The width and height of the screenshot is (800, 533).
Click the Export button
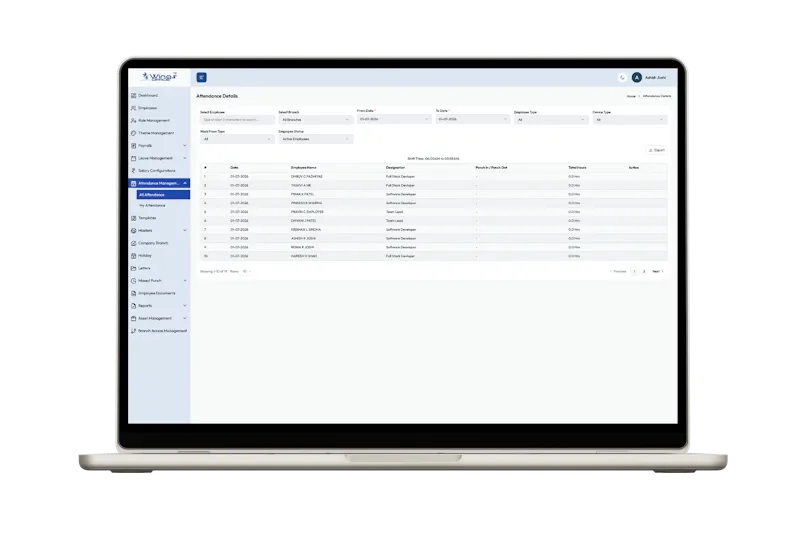[x=657, y=150]
